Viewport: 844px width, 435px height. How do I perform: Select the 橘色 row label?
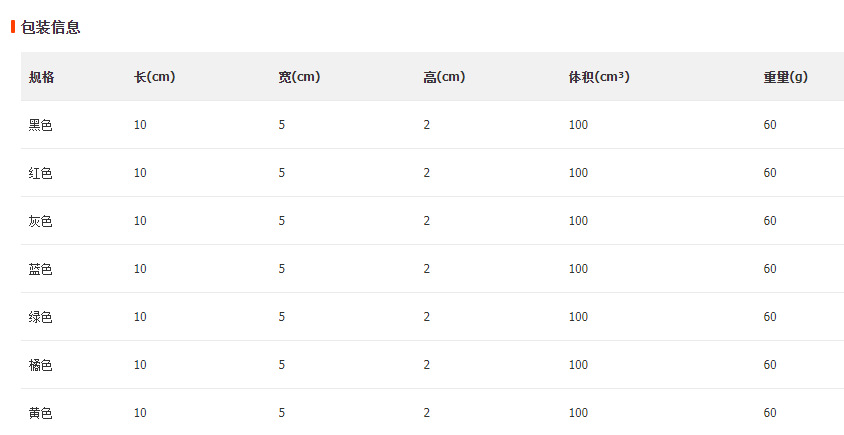coord(40,365)
